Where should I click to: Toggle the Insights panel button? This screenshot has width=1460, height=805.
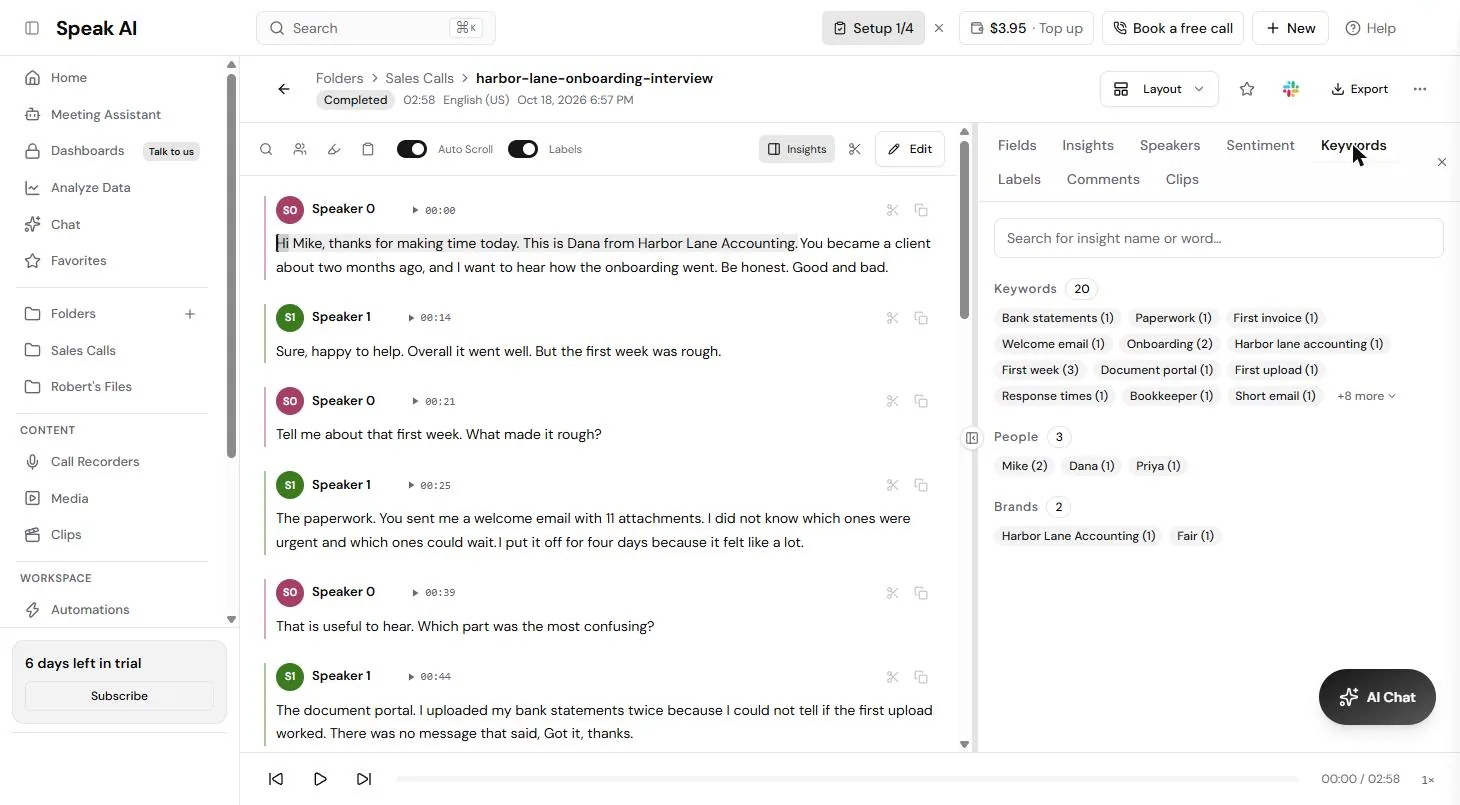click(x=797, y=149)
